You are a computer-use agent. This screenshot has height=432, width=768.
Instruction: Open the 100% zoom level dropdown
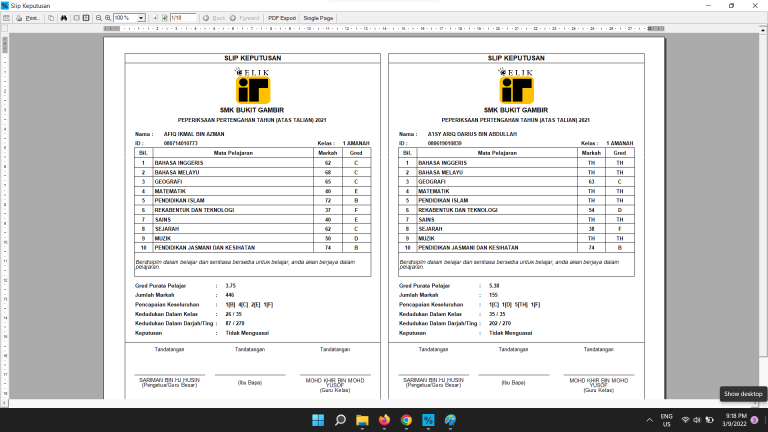tap(141, 18)
